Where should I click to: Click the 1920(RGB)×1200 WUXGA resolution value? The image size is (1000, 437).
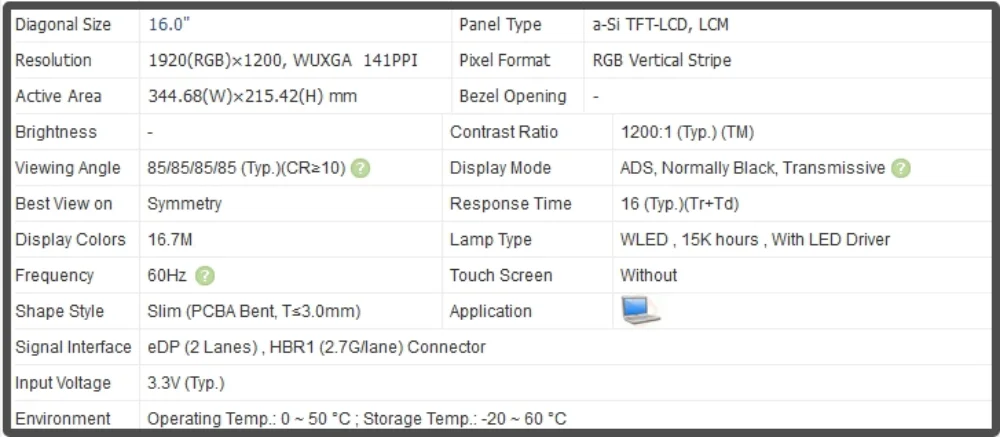click(283, 61)
